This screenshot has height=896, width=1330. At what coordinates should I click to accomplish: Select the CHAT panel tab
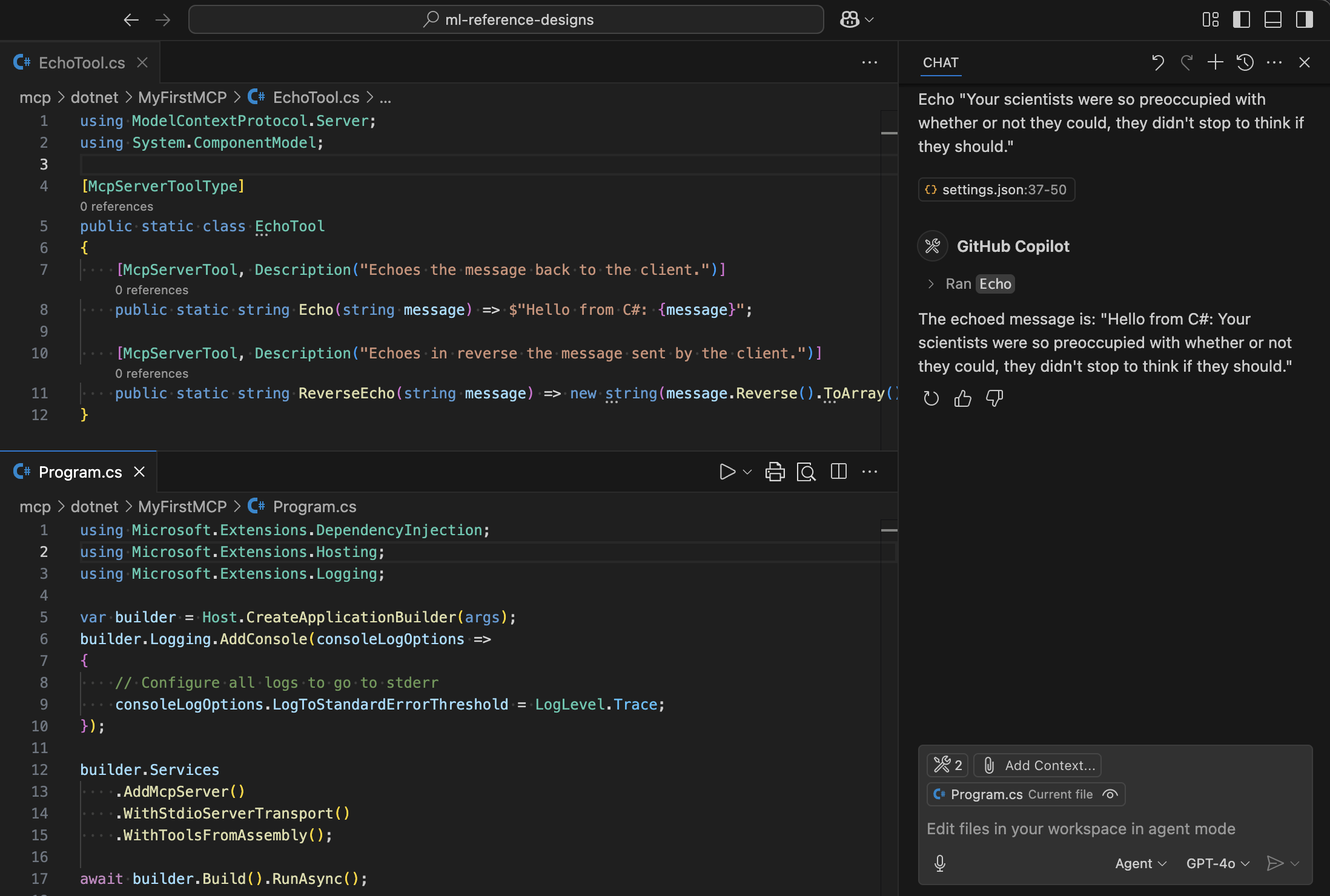pyautogui.click(x=941, y=63)
